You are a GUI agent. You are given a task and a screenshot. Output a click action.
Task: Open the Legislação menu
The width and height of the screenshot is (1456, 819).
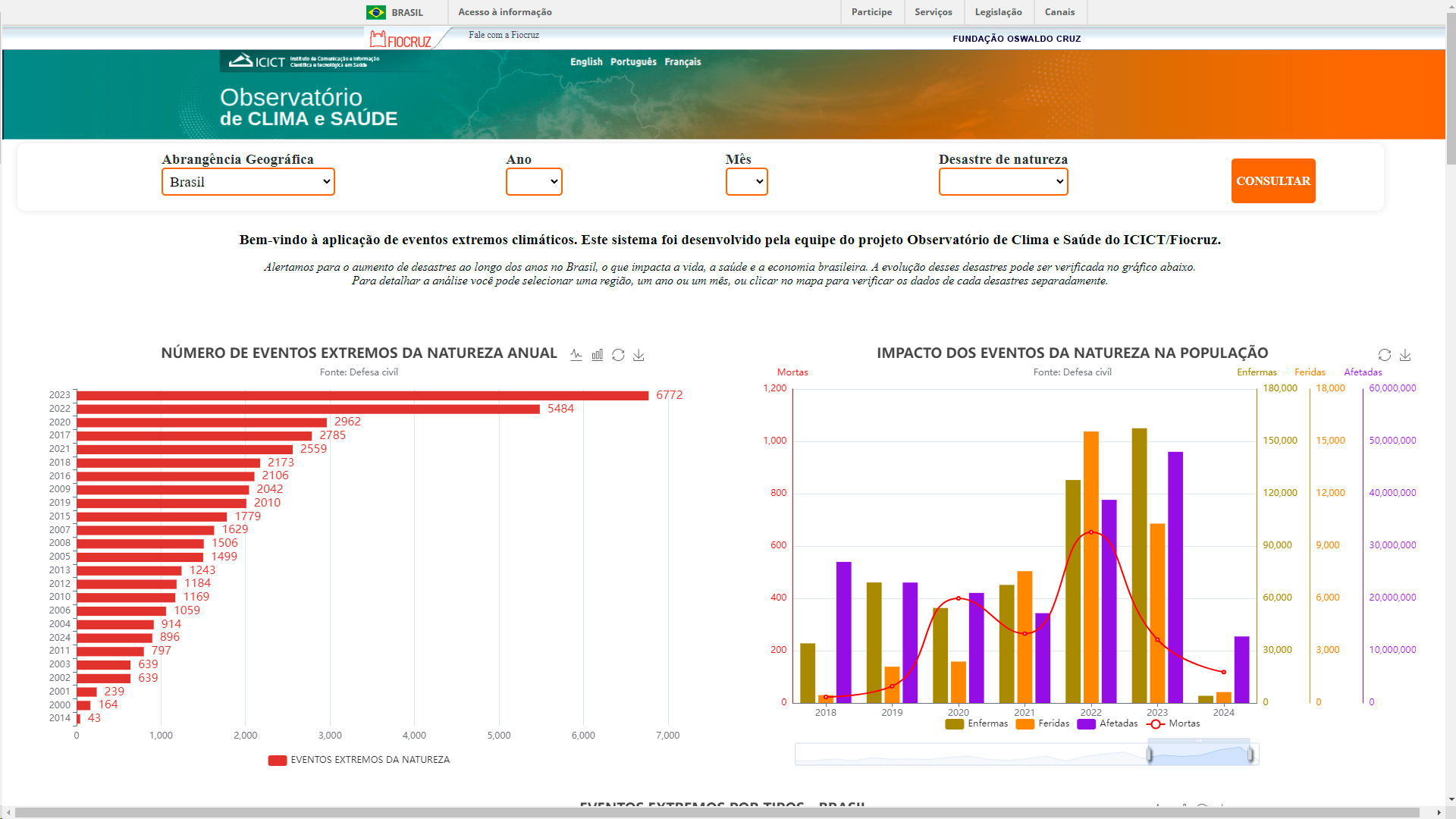click(998, 12)
